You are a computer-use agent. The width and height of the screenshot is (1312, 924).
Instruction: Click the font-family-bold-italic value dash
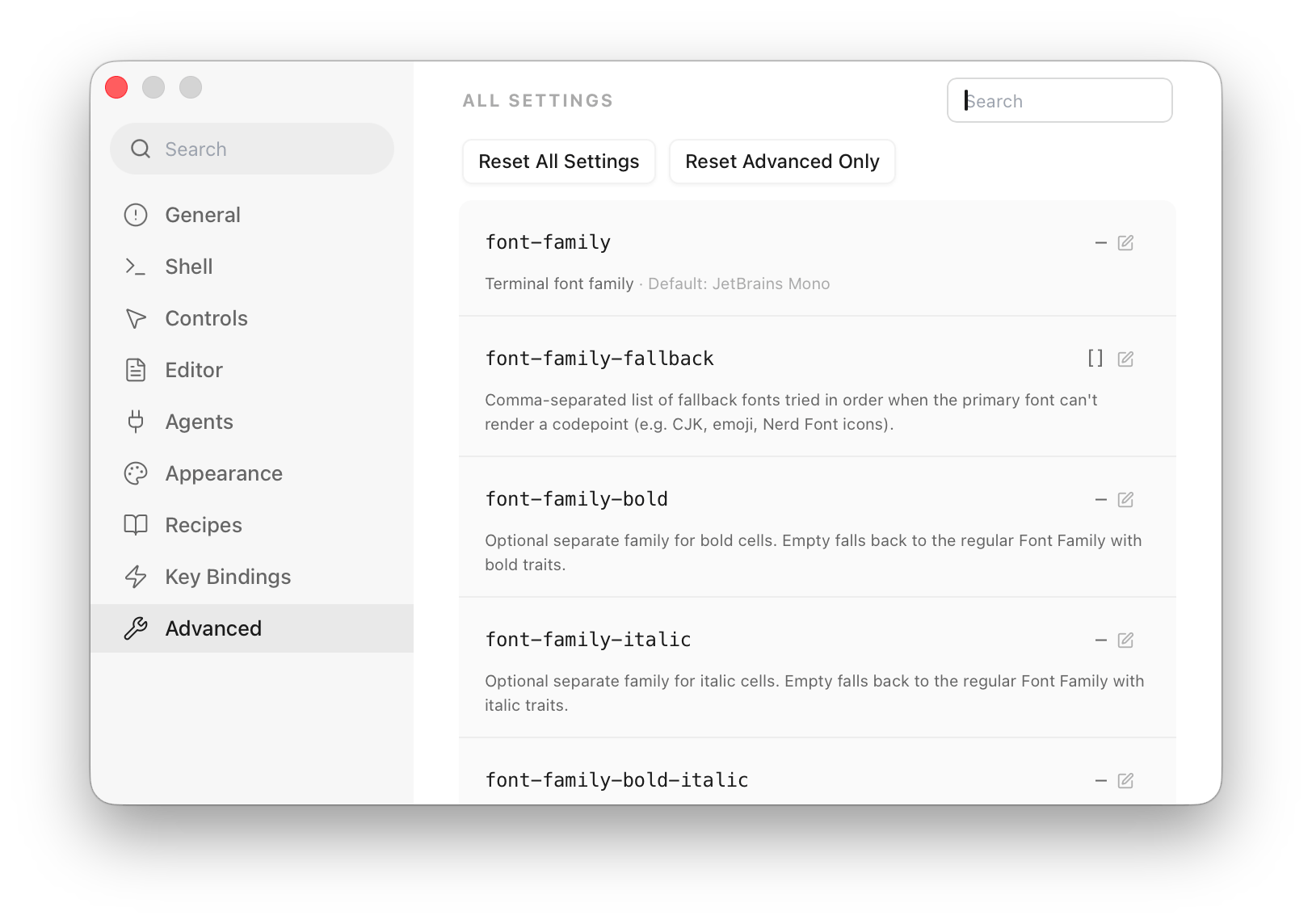tap(1100, 780)
